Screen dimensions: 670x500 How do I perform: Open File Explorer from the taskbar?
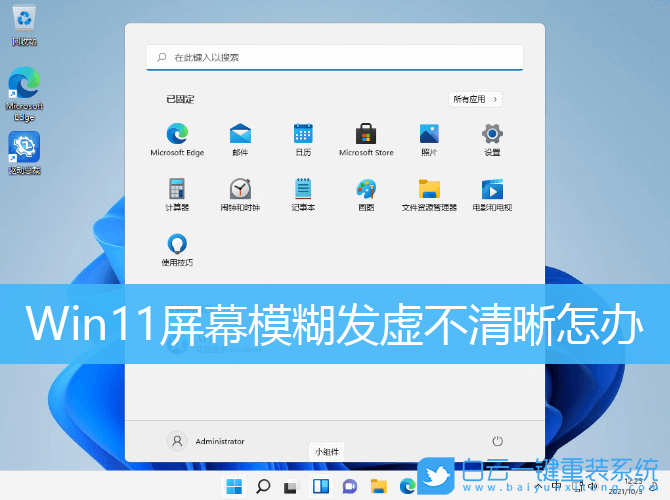click(x=379, y=486)
